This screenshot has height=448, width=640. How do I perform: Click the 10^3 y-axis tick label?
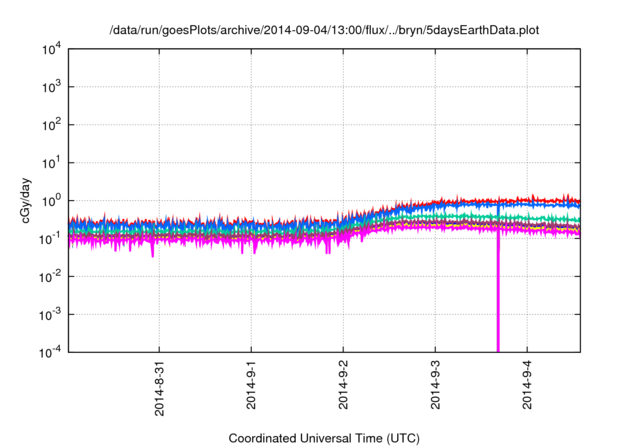click(51, 87)
